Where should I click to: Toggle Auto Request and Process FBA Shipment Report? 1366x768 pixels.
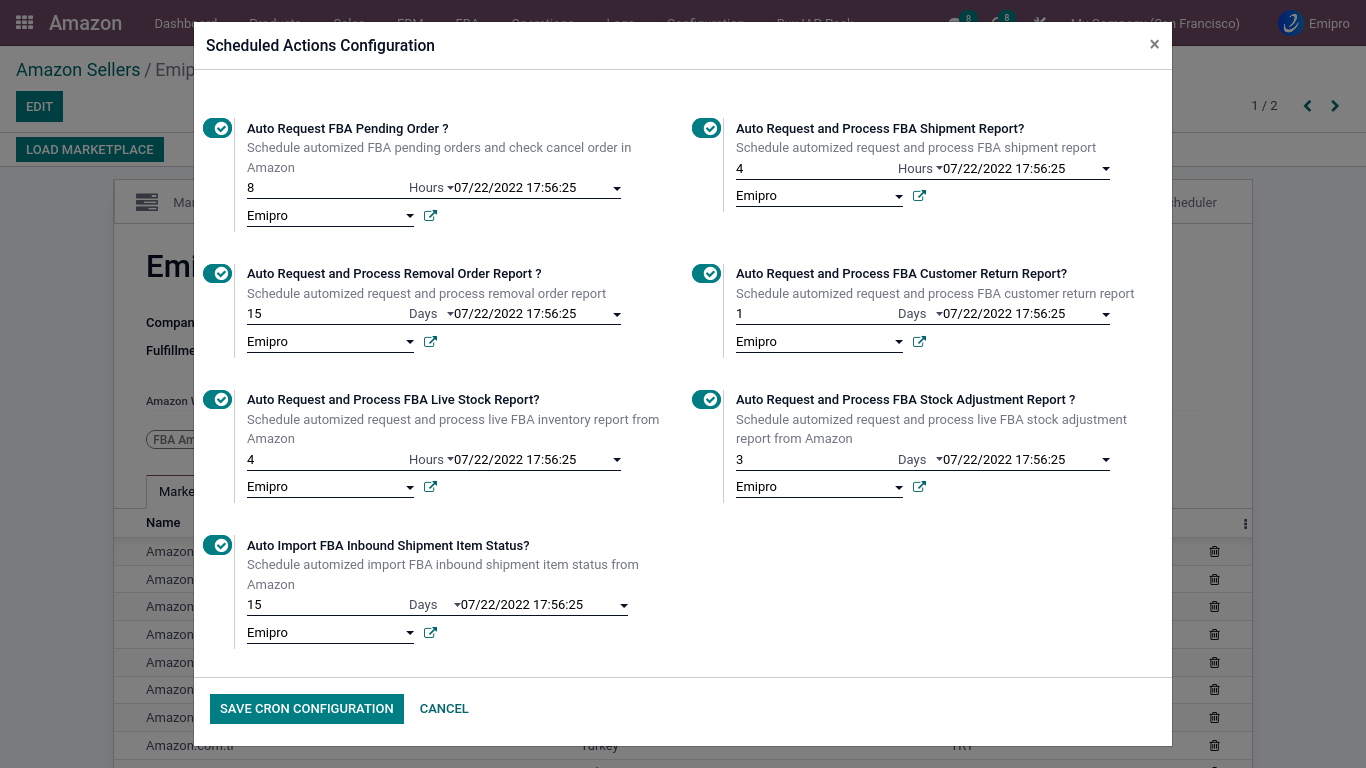706,128
